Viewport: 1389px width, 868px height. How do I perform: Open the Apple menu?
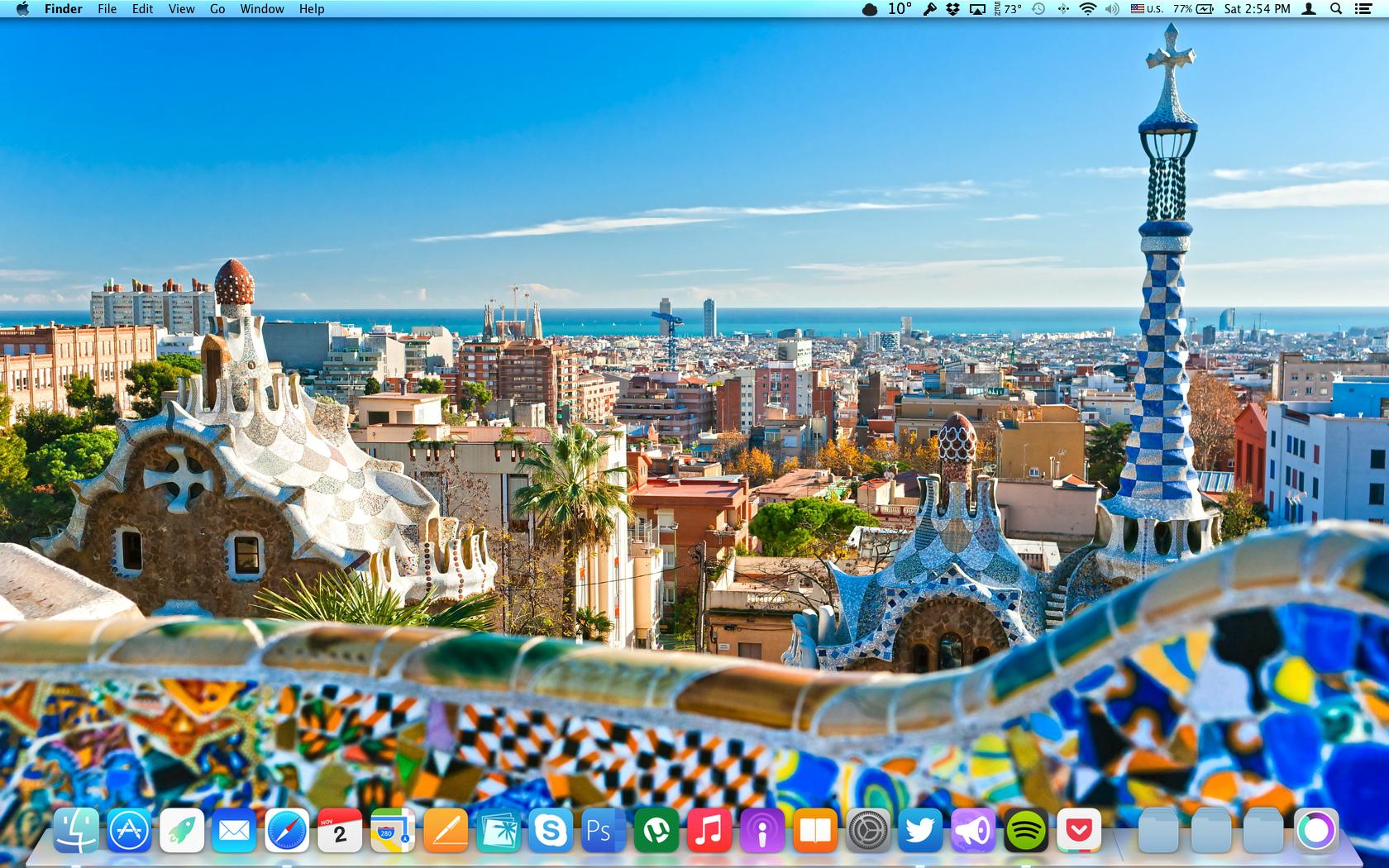click(22, 9)
